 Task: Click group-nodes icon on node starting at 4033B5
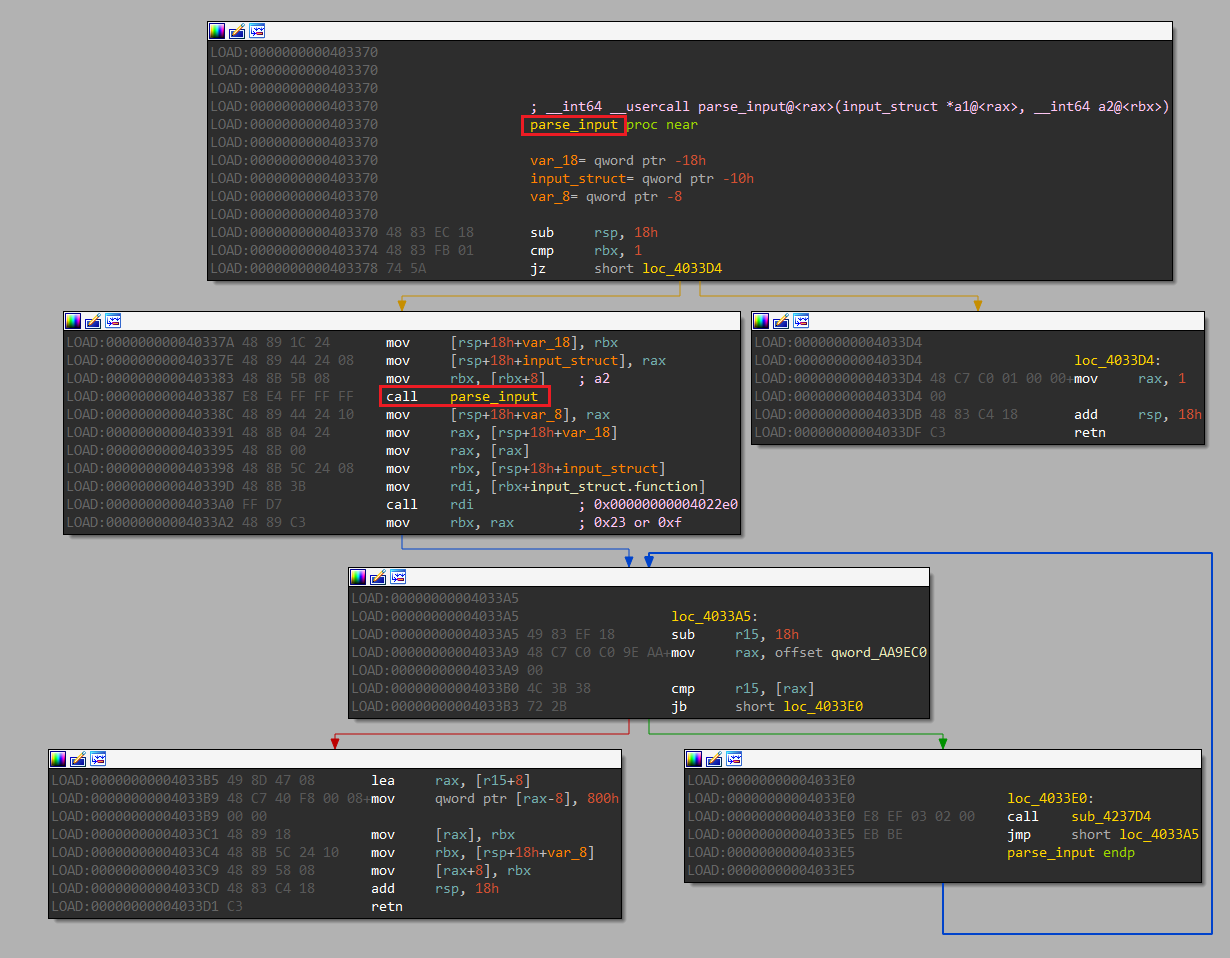pyautogui.click(x=98, y=759)
